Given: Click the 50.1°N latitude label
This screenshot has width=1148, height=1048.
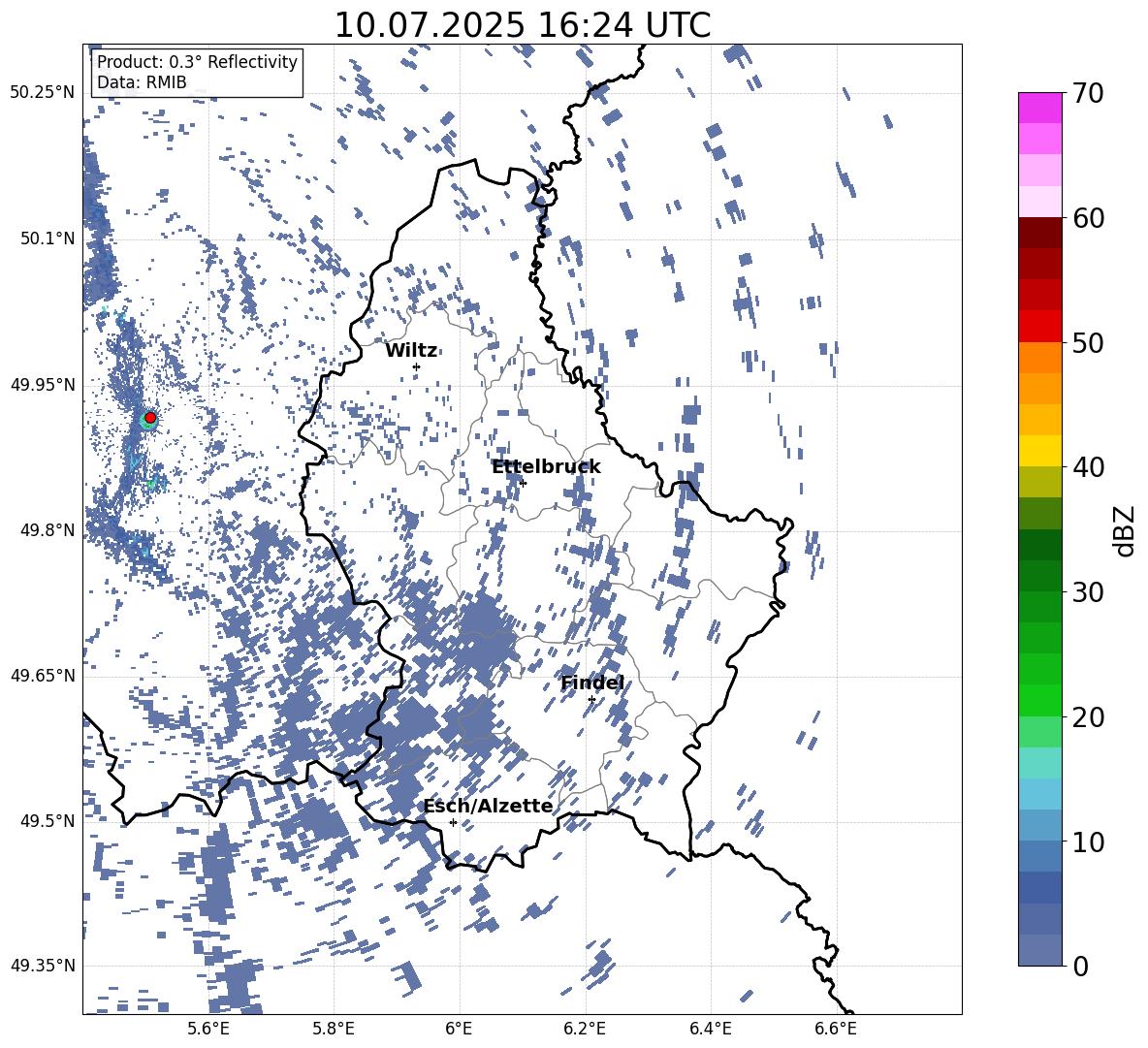Looking at the screenshot, I should coord(48,238).
